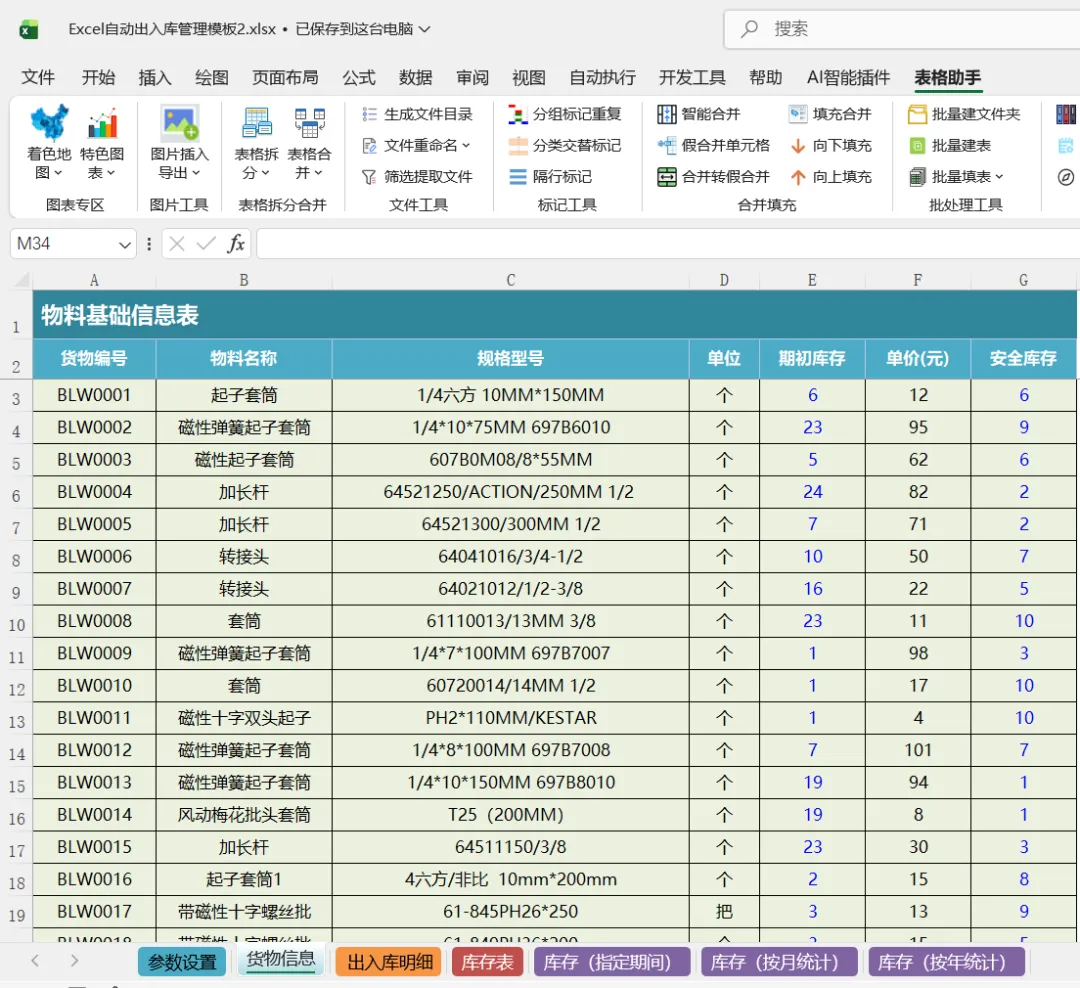Click the formula bar input area
The height and width of the screenshot is (988, 1080).
[x=668, y=243]
